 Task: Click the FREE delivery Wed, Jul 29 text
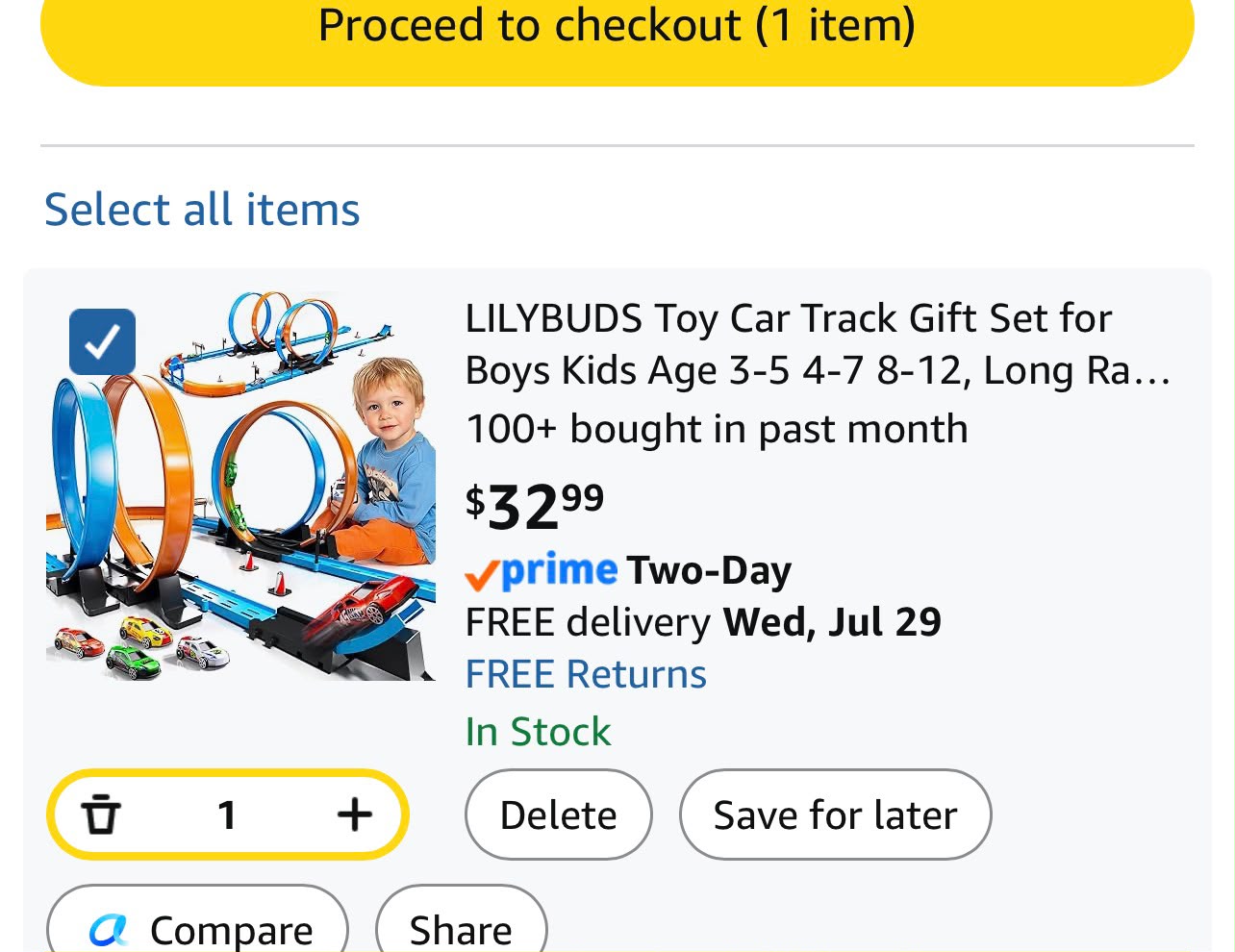[703, 622]
